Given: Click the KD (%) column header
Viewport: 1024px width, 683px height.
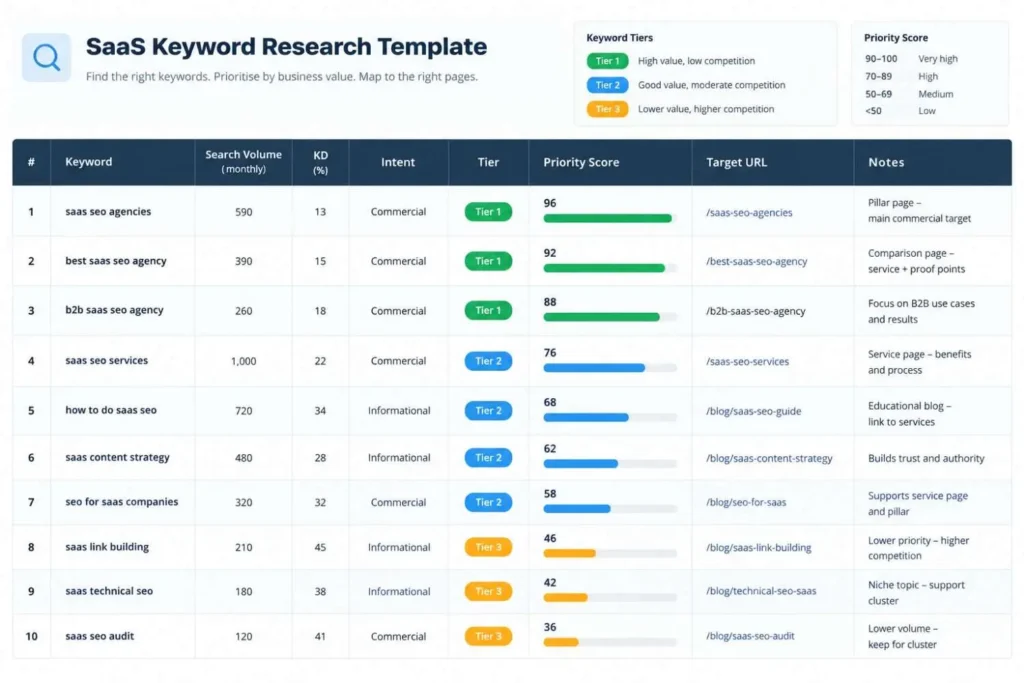Looking at the screenshot, I should coord(320,162).
